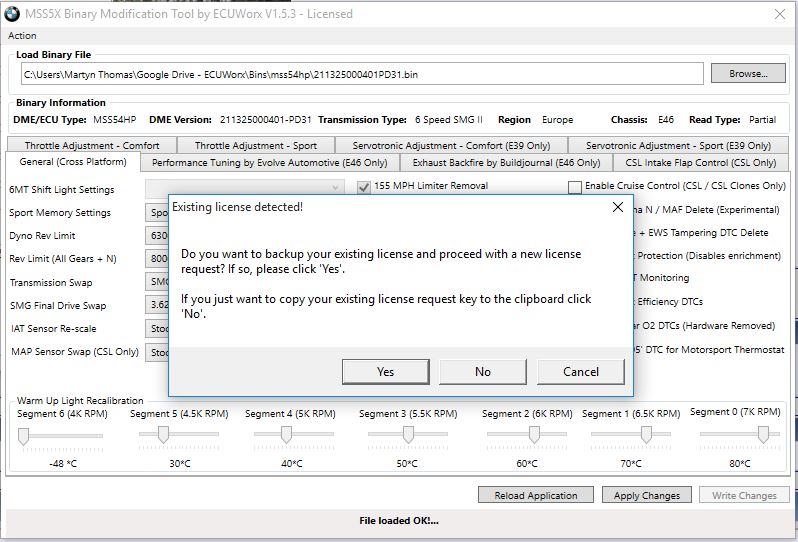
Task: Open Transmission Swap dropdown
Action: [x=157, y=282]
